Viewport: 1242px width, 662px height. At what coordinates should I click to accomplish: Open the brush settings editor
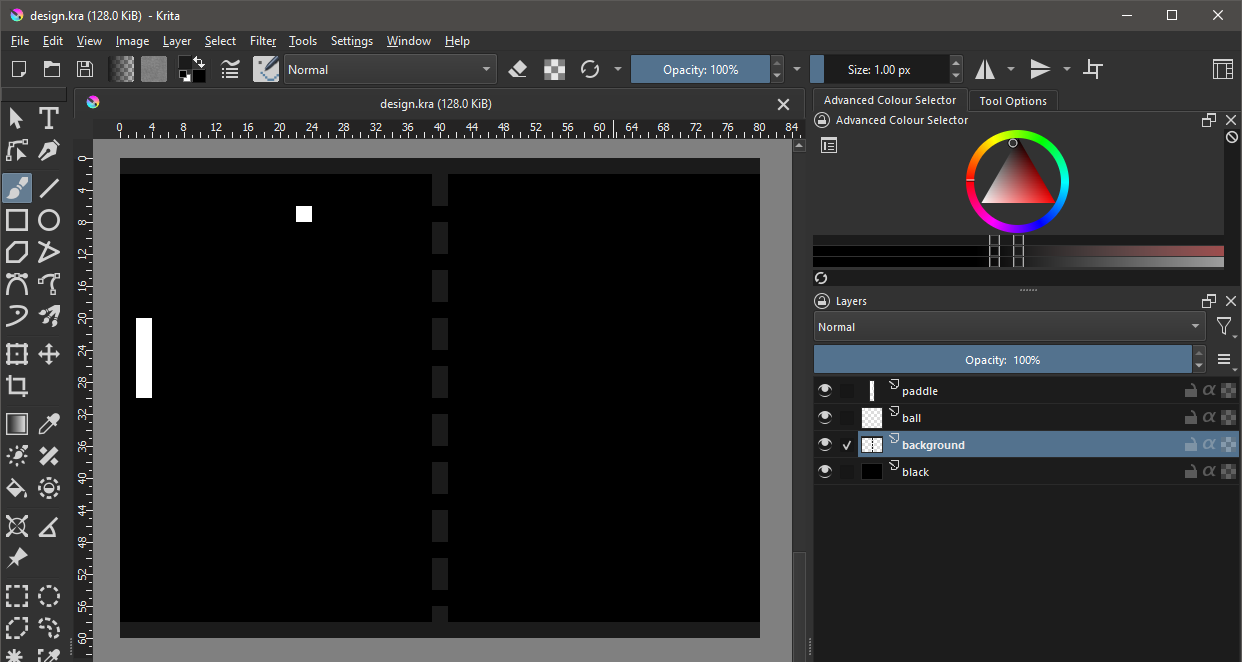coord(231,69)
